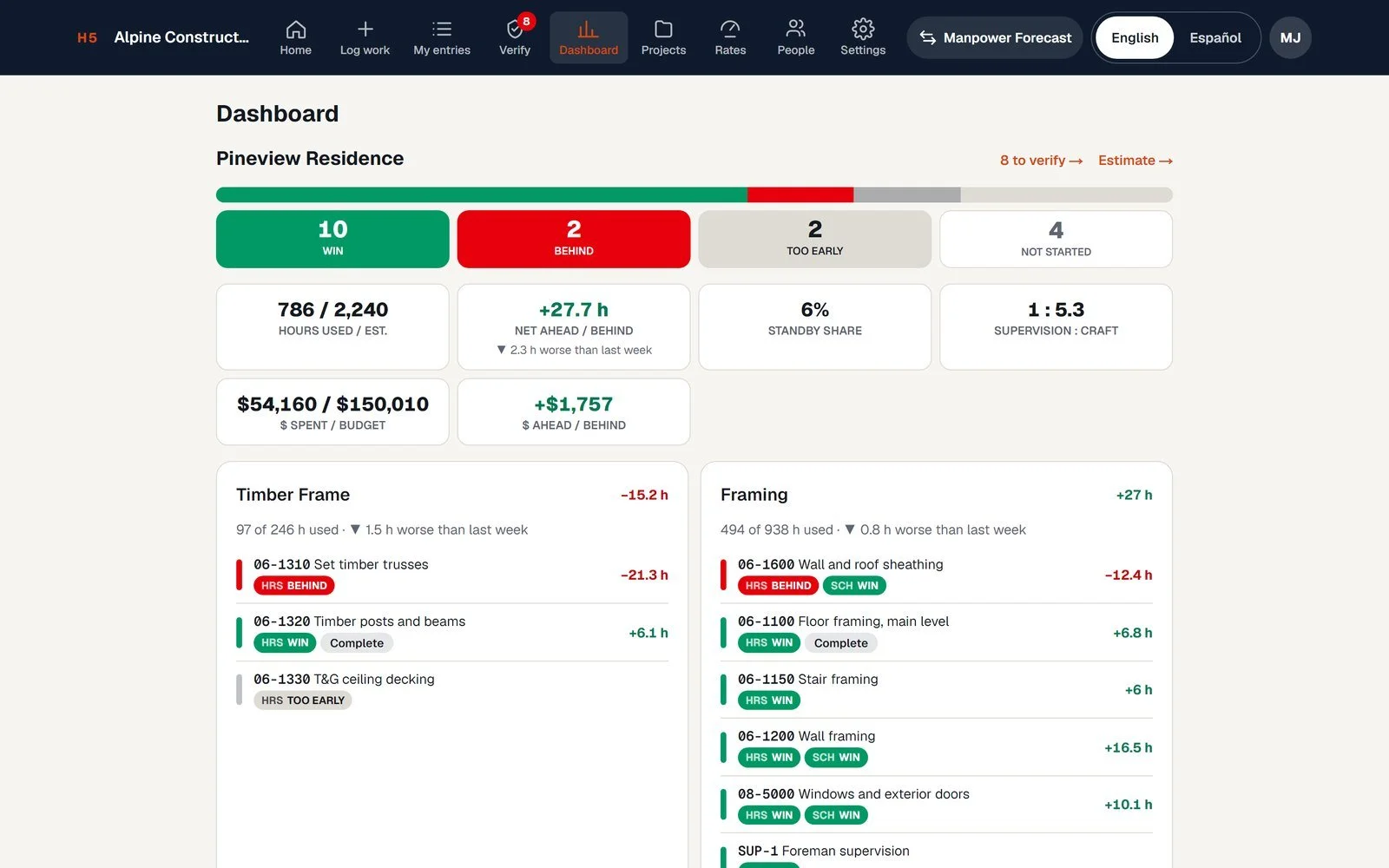Filter by the 2 BEHIND card
This screenshot has width=1389, height=868.
coord(574,239)
